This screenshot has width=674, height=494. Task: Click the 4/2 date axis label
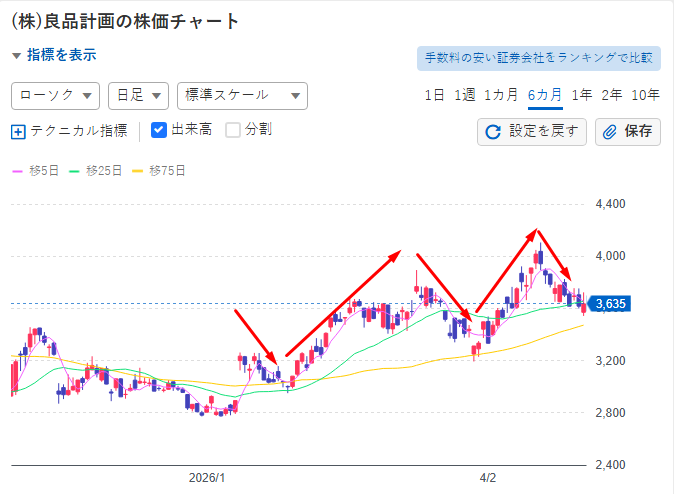[488, 478]
